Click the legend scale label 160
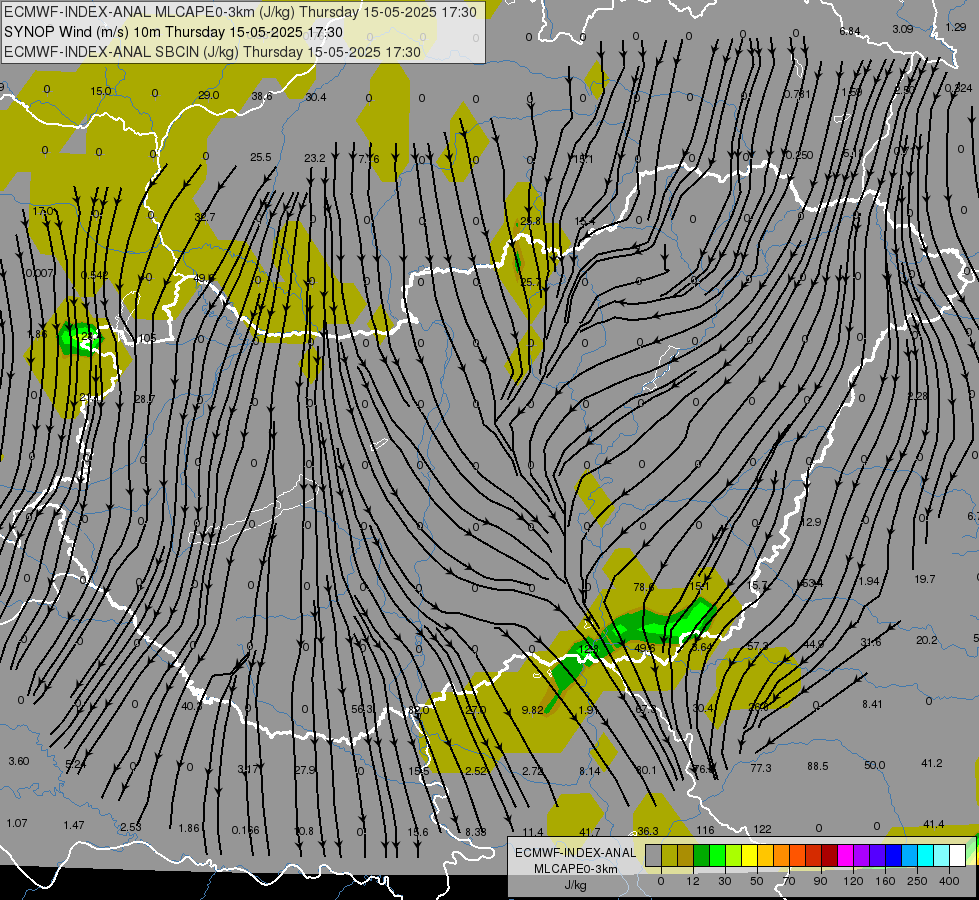The height and width of the screenshot is (900, 979). pyautogui.click(x=885, y=881)
